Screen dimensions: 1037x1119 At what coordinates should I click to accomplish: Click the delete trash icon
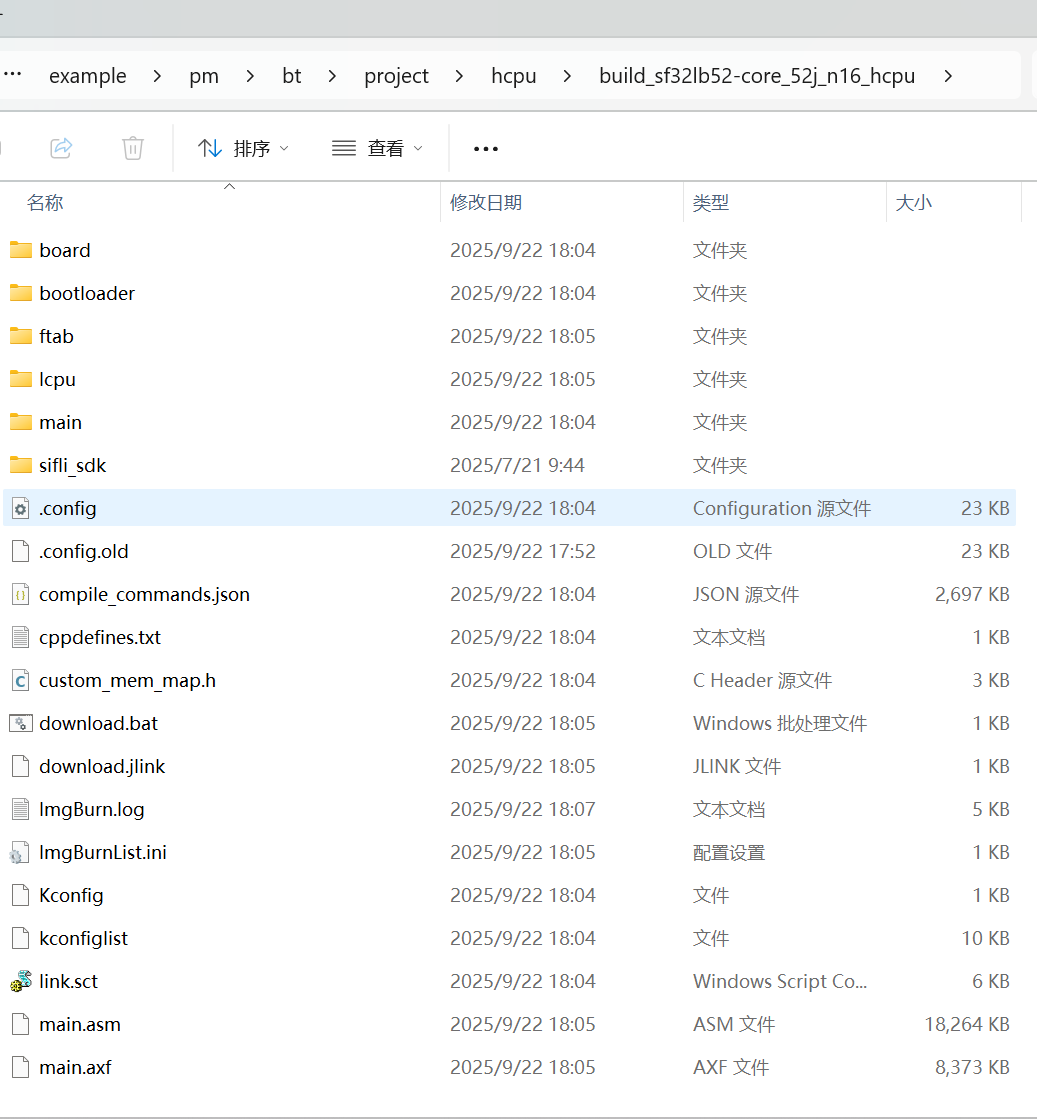click(132, 148)
